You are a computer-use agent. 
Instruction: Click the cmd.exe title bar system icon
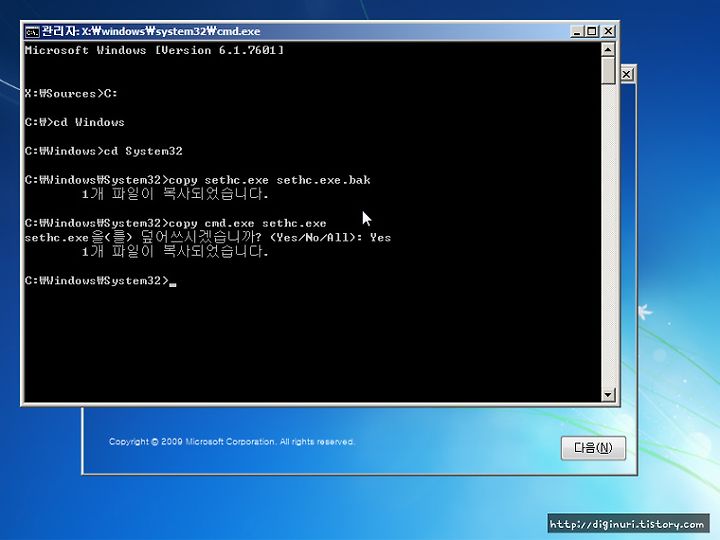(32, 31)
